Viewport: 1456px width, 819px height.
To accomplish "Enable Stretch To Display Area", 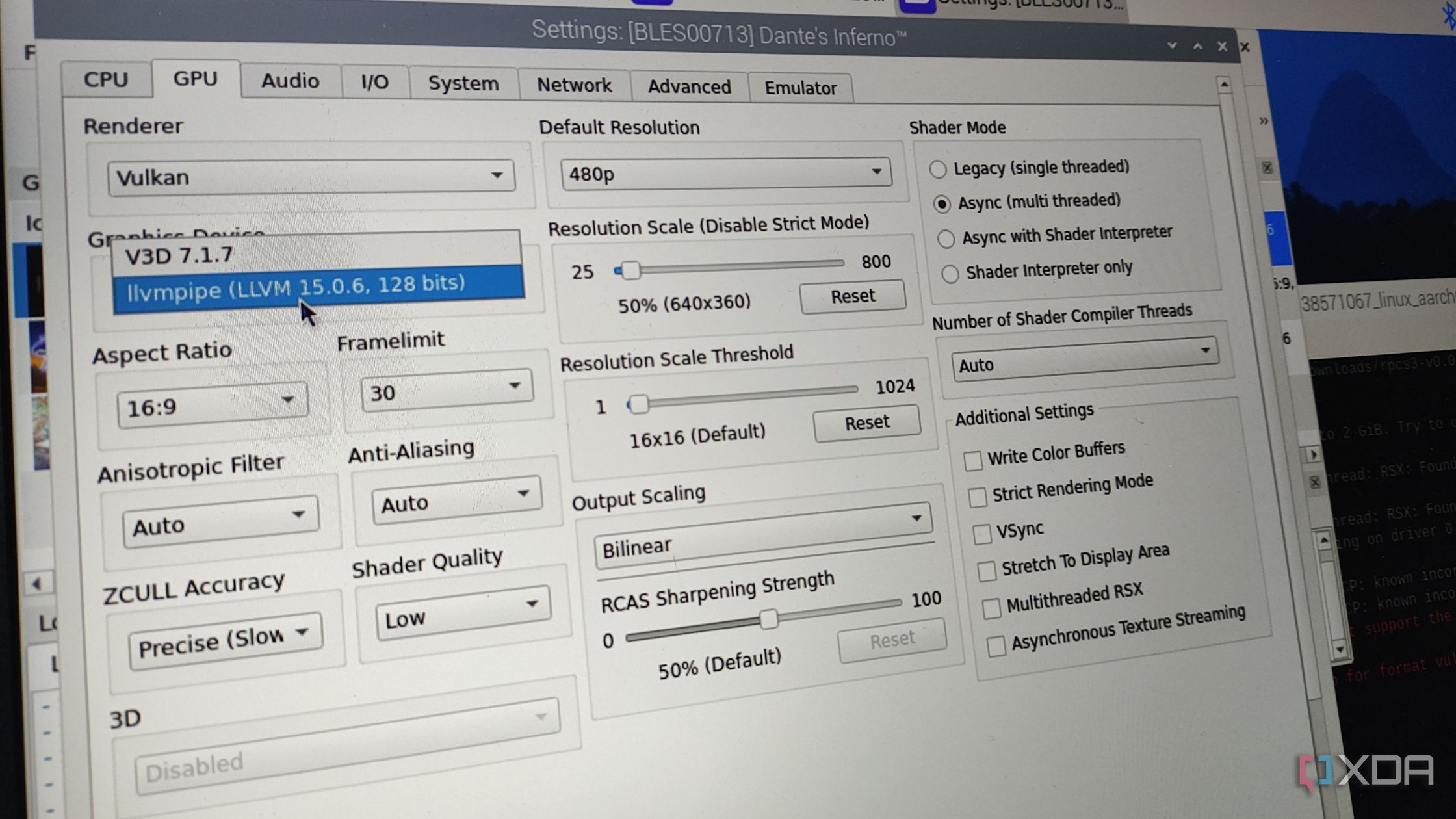I will point(987,571).
